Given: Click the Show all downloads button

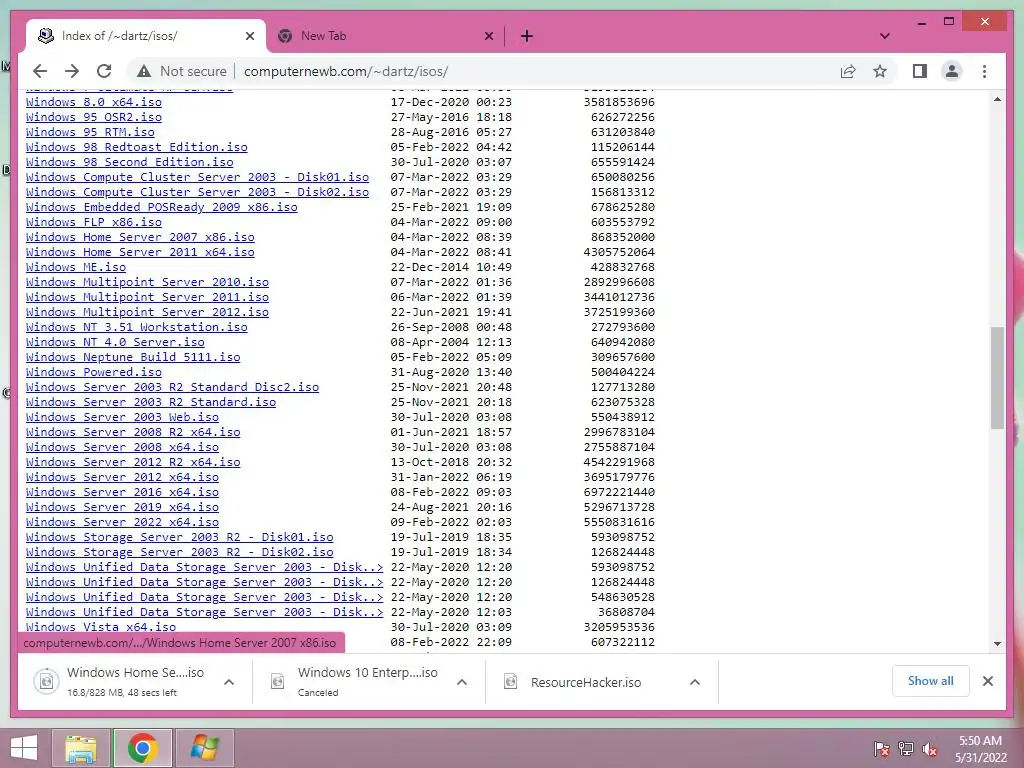Looking at the screenshot, I should coord(930,681).
